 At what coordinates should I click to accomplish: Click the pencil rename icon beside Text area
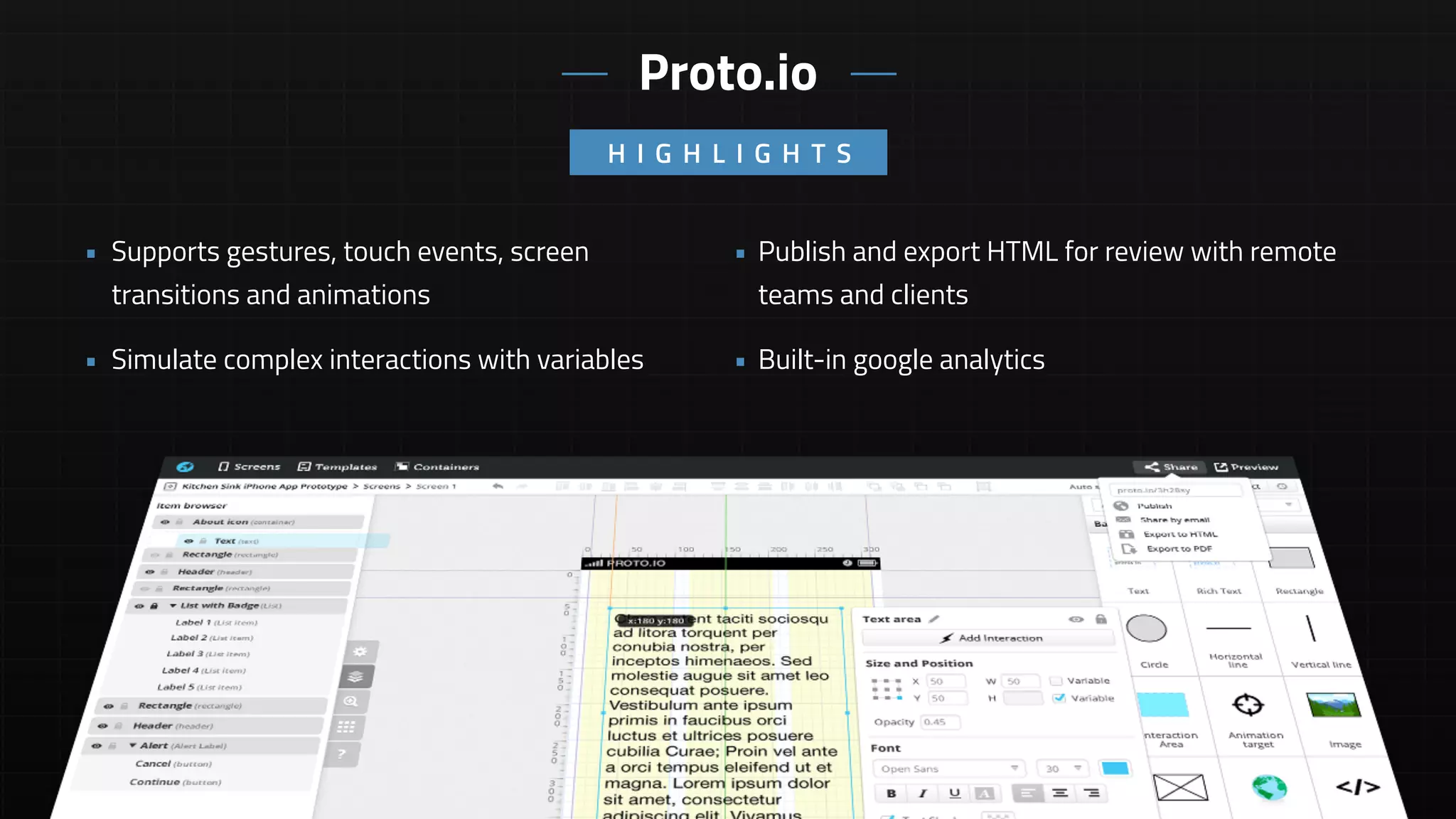point(933,619)
